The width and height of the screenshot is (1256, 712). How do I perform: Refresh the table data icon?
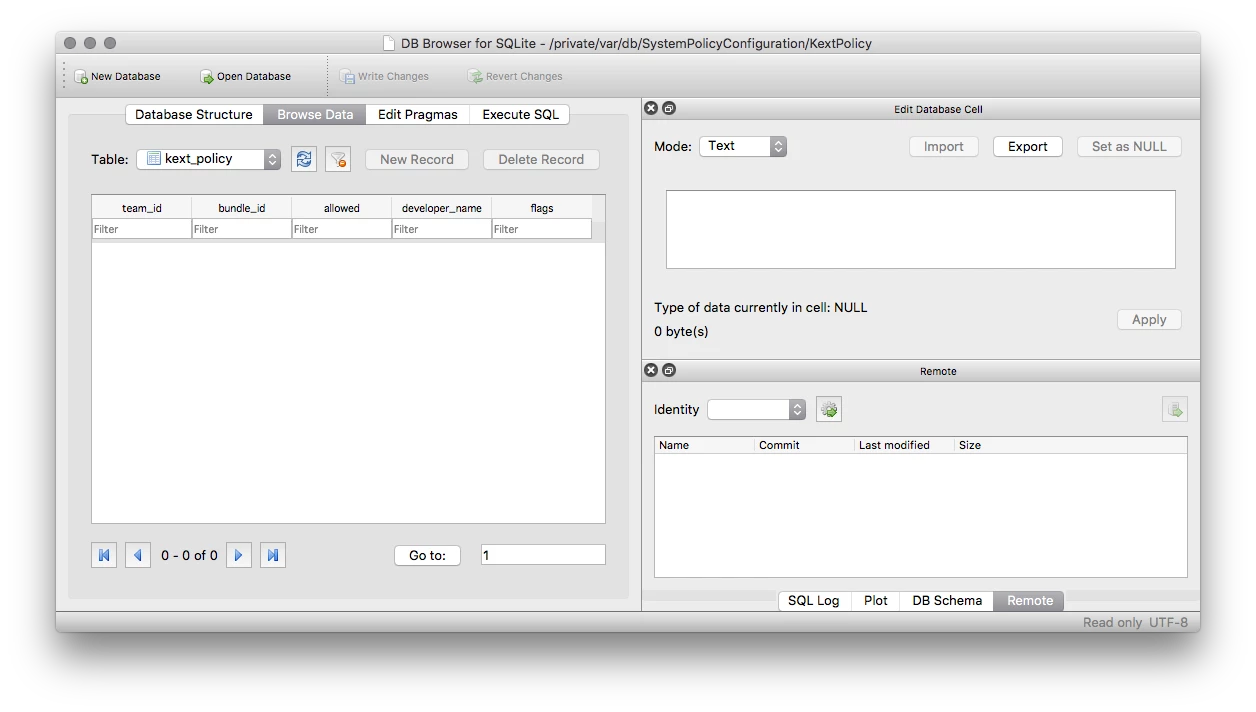304,159
